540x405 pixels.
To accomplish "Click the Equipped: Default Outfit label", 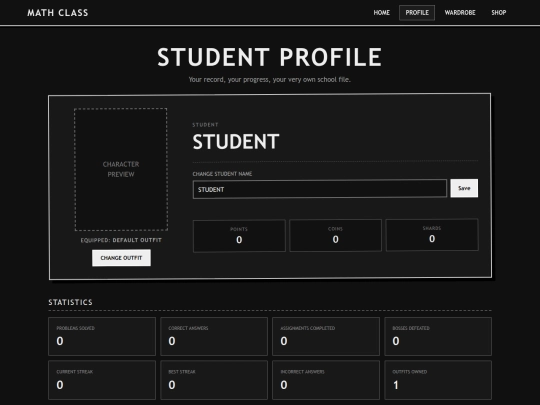I will click(x=121, y=240).
